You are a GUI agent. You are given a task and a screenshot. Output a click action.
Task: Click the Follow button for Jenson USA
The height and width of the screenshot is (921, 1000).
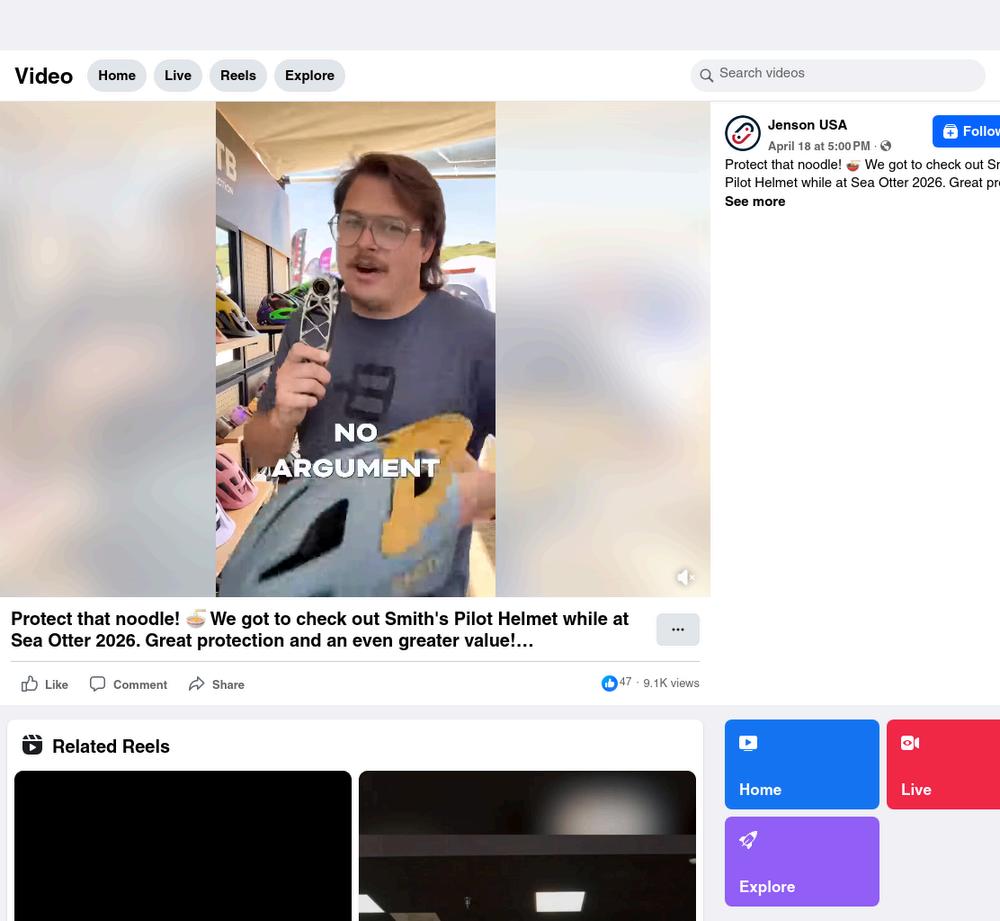tap(966, 131)
